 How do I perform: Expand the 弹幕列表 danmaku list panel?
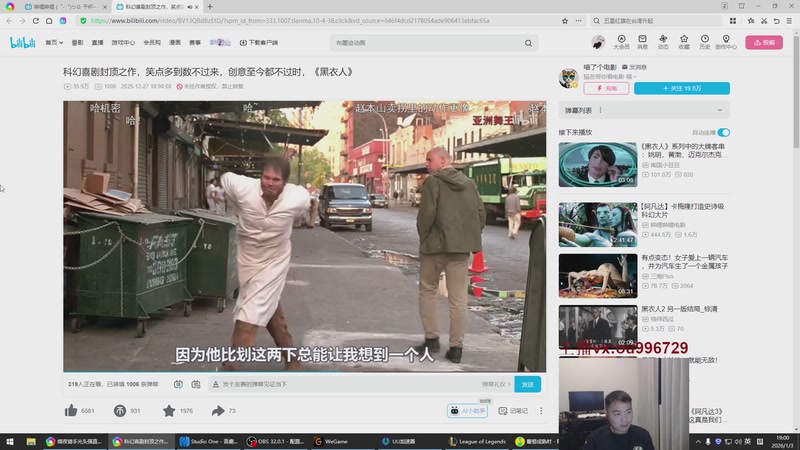(x=644, y=110)
